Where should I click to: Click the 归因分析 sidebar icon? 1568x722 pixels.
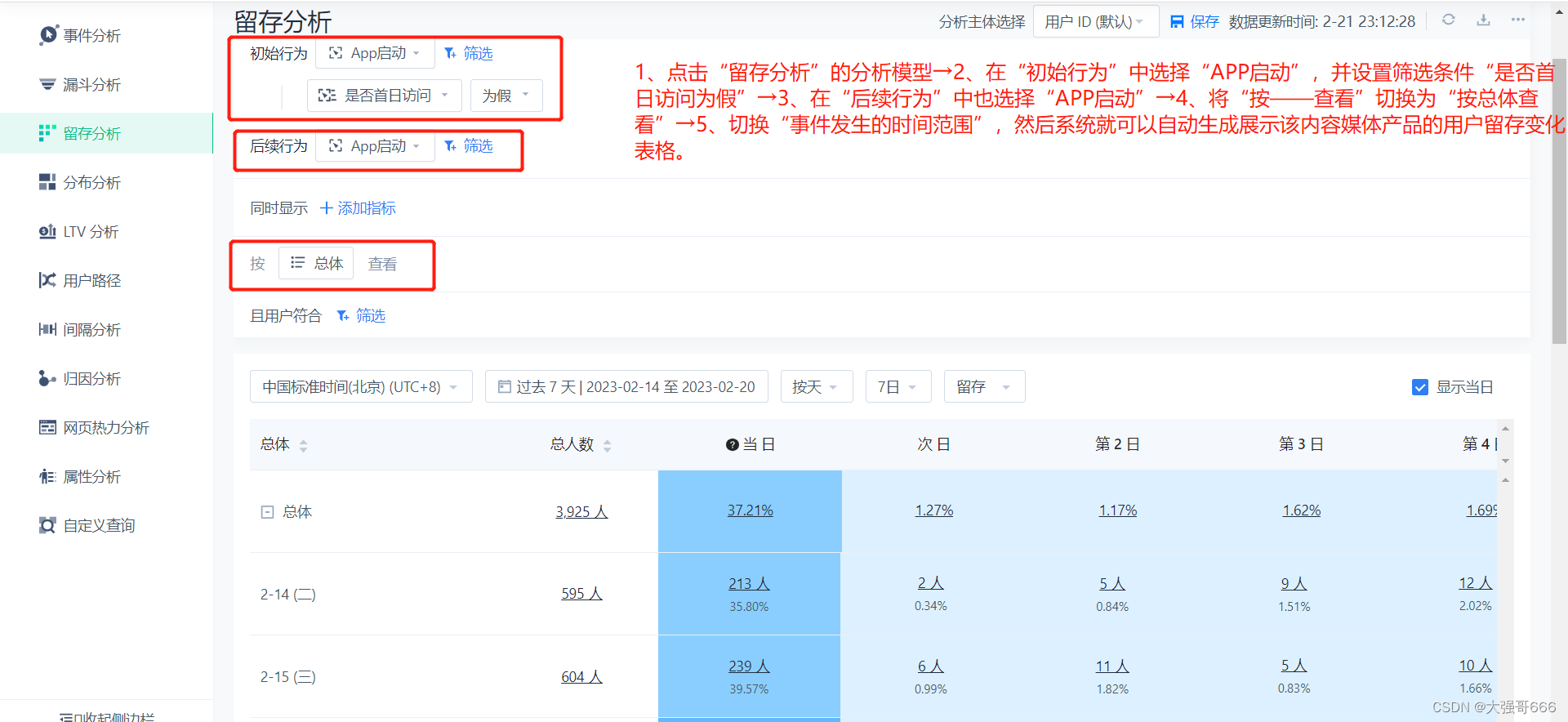click(47, 378)
